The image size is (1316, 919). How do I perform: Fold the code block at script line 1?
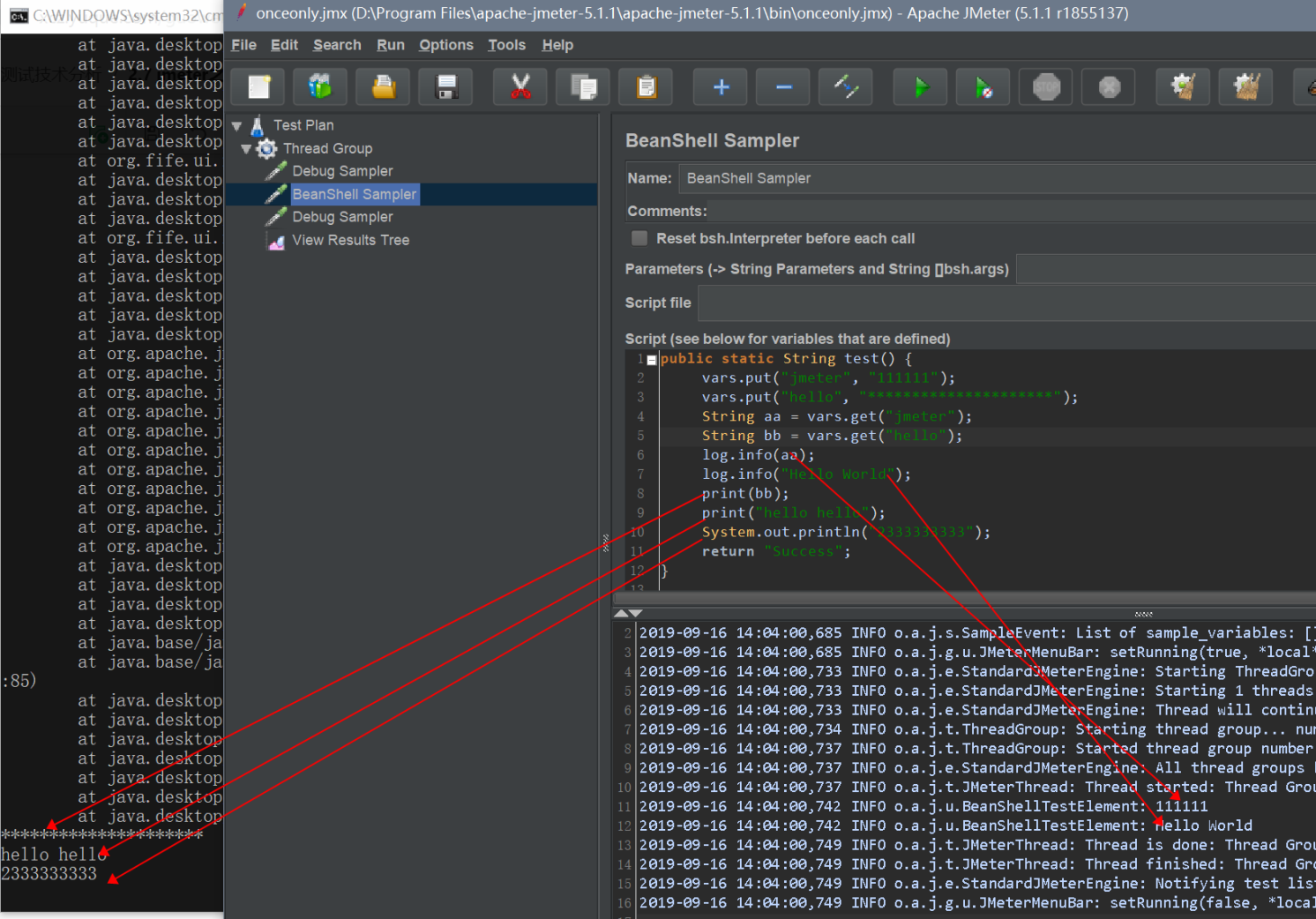[x=652, y=360]
